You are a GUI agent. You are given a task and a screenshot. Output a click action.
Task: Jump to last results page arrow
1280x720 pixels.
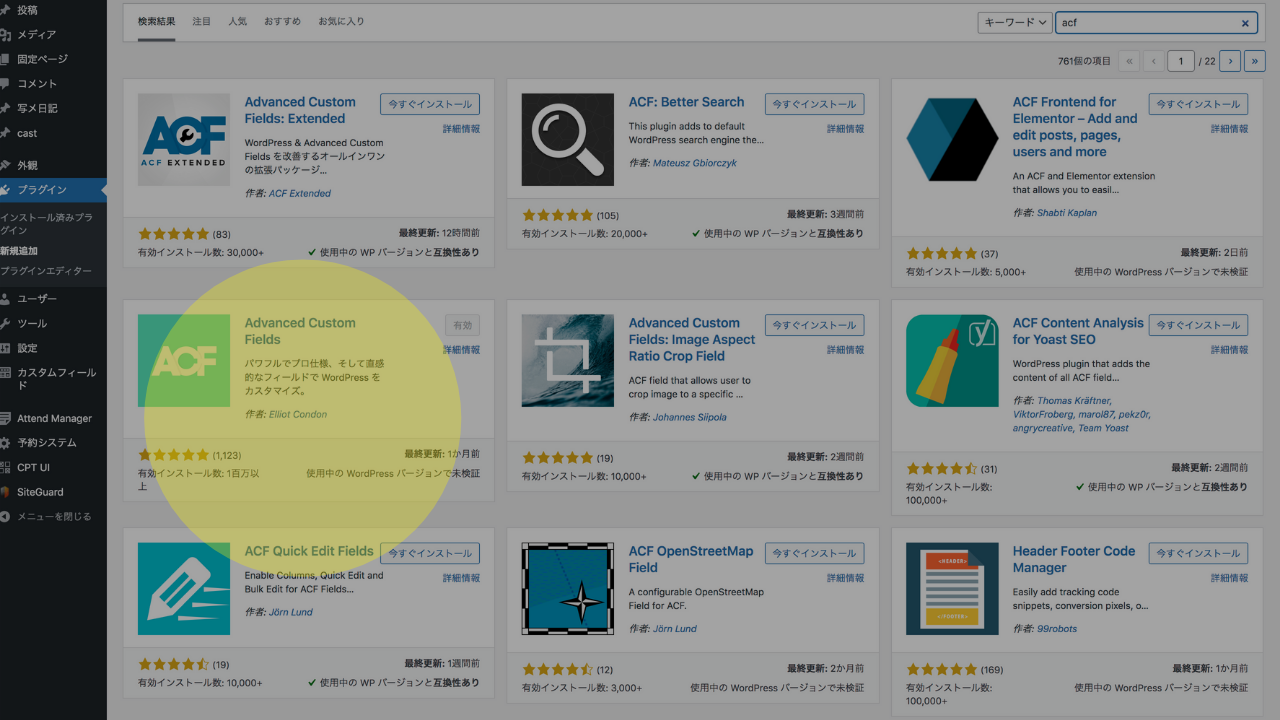1256,61
